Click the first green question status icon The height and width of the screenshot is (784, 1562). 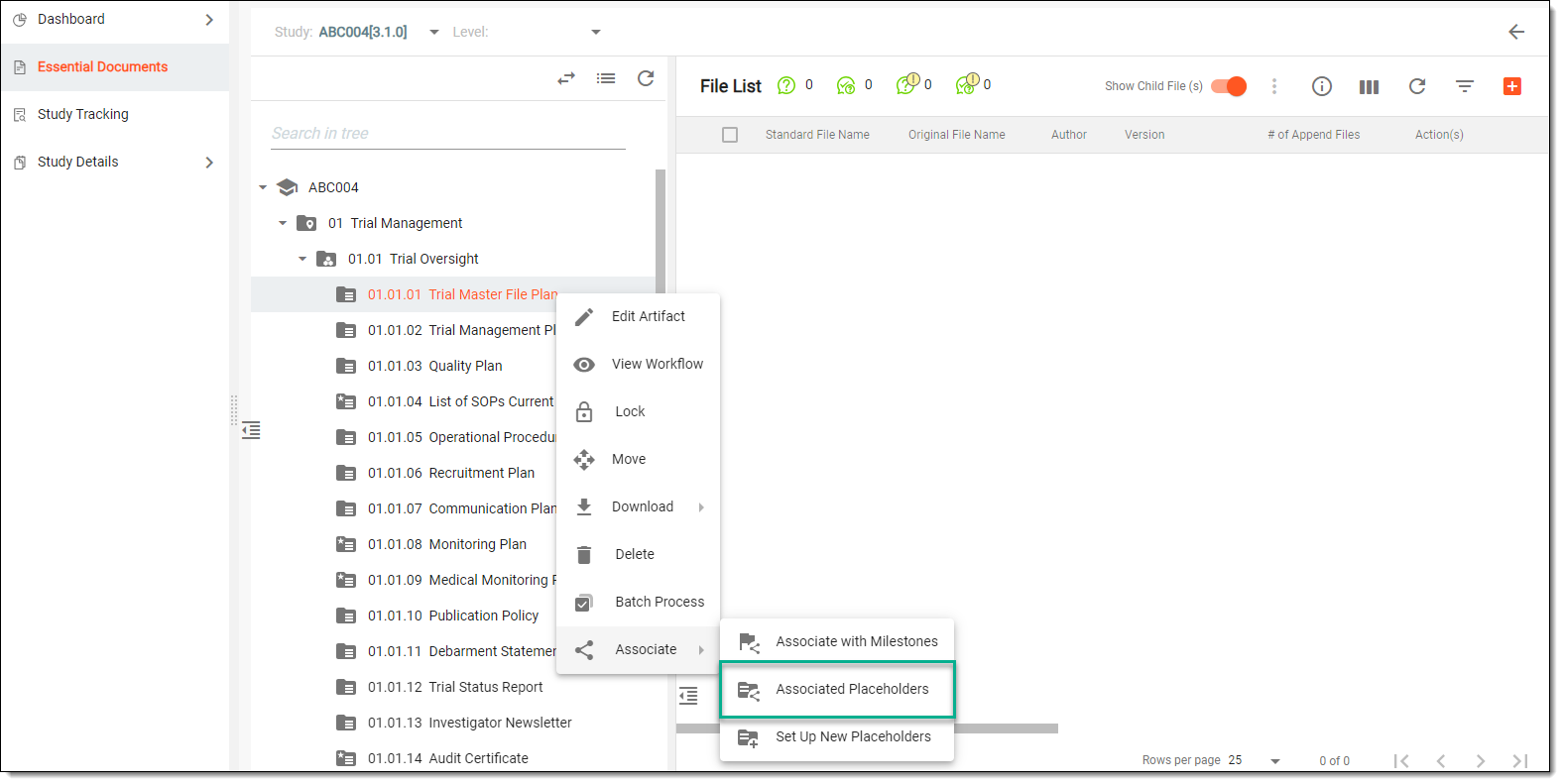coord(786,85)
